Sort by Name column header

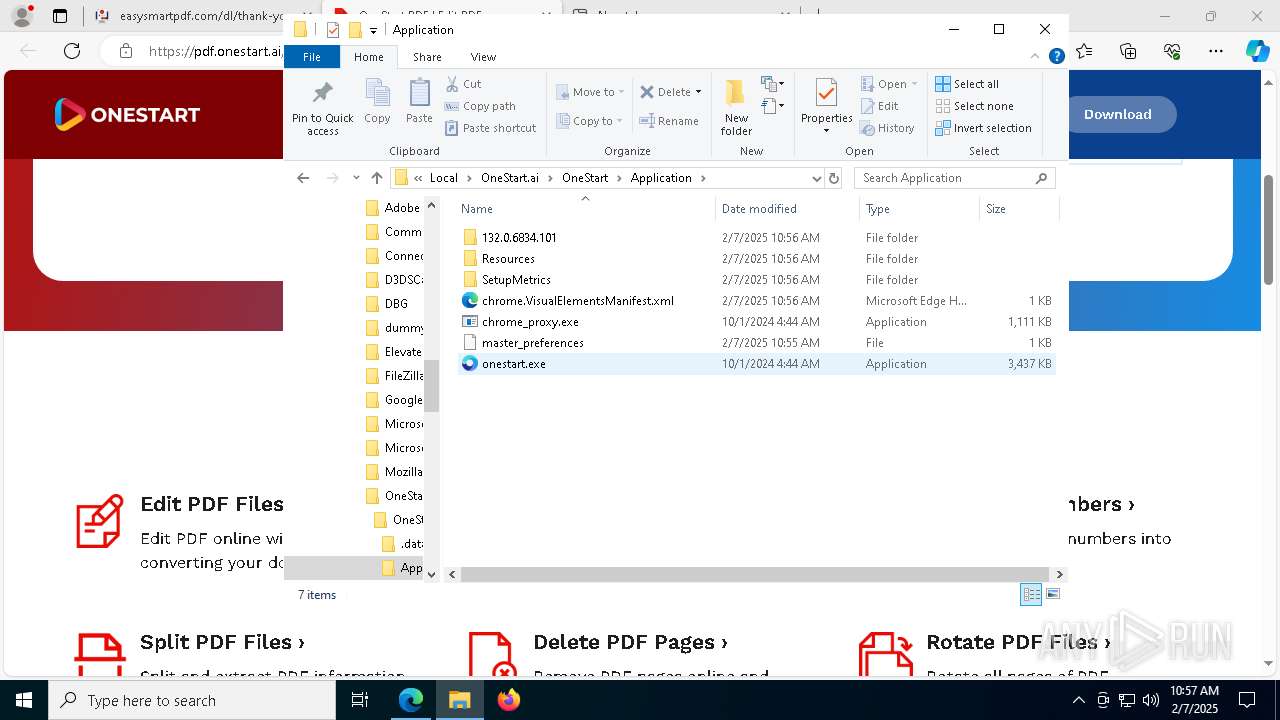coord(585,209)
